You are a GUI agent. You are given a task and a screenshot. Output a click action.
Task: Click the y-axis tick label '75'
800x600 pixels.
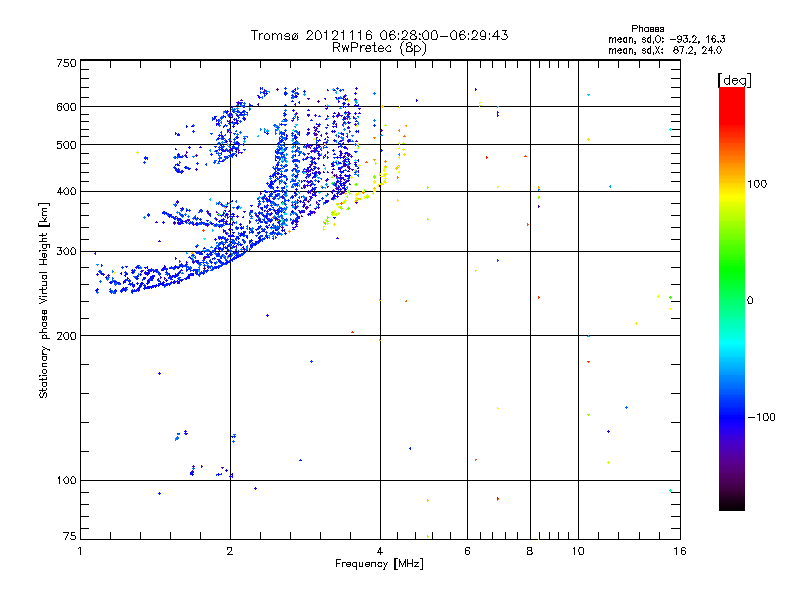click(70, 536)
